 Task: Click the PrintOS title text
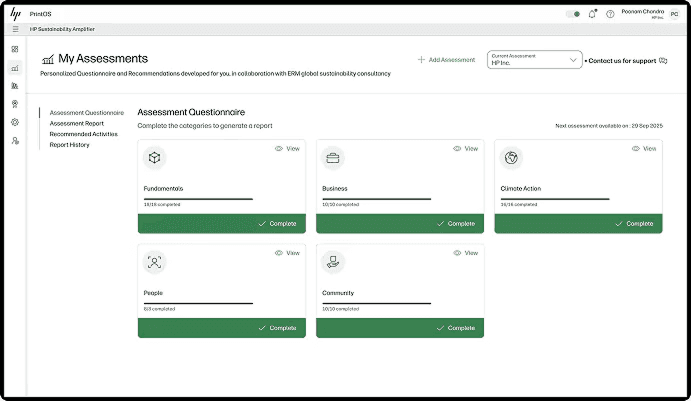[x=41, y=14]
